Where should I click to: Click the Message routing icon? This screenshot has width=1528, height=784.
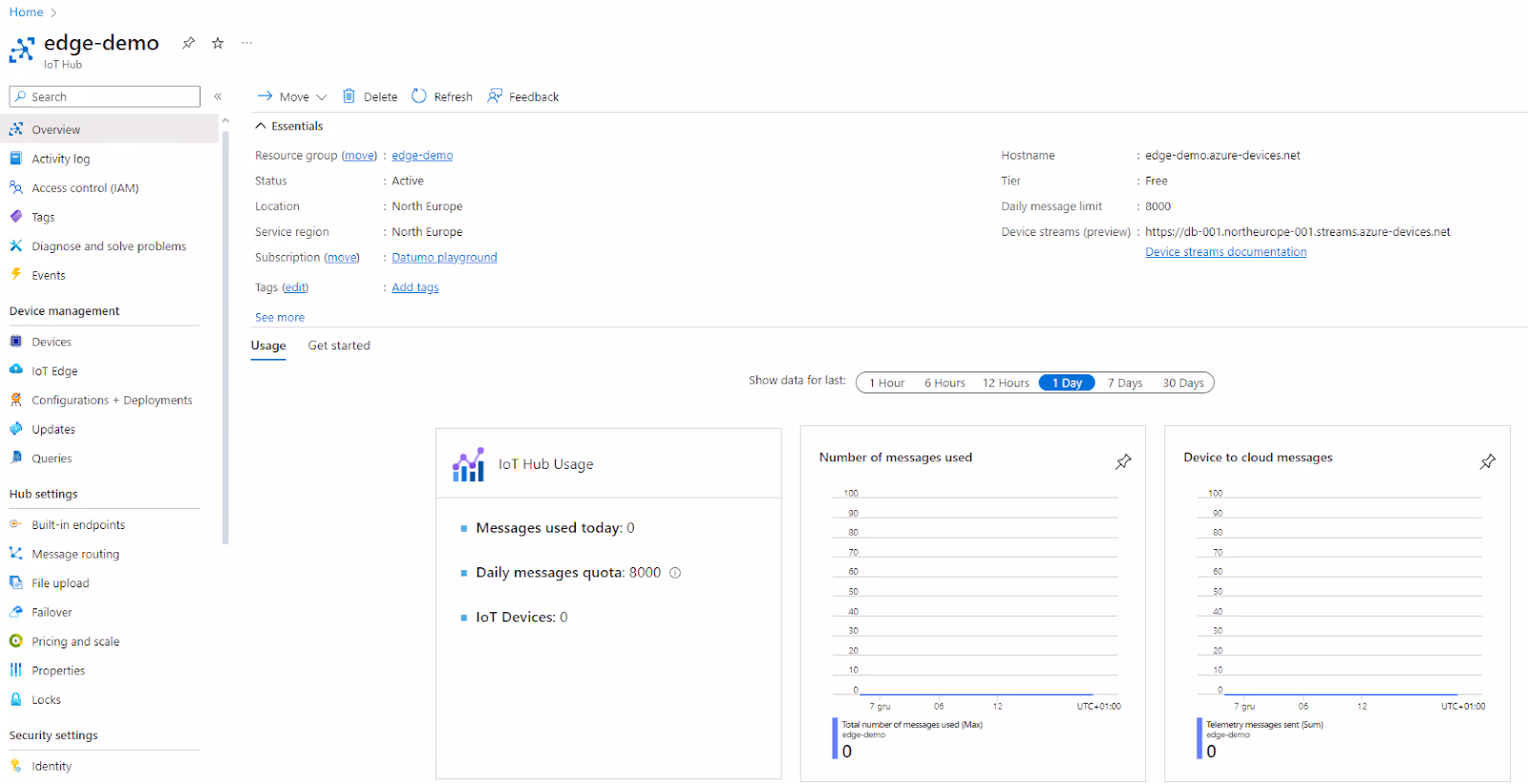16,553
